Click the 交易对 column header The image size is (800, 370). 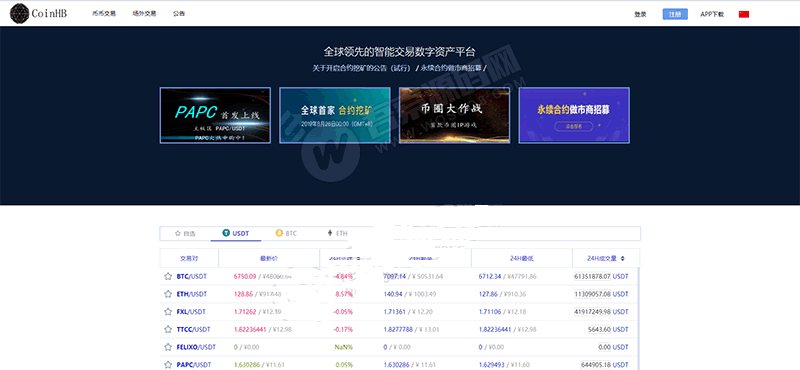(189, 258)
